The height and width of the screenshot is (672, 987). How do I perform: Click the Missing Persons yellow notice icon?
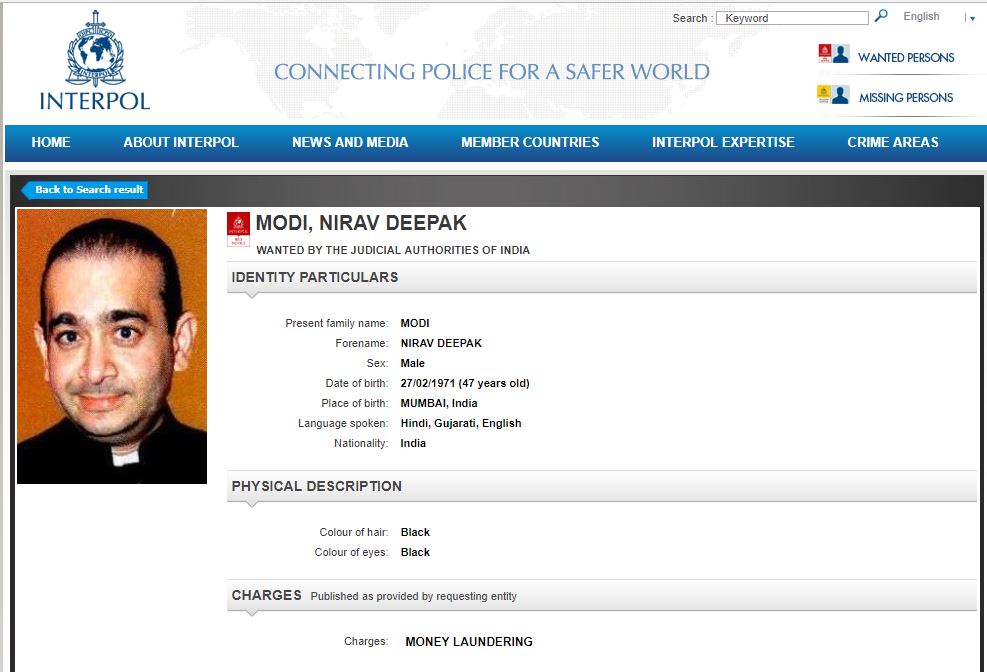coord(833,94)
